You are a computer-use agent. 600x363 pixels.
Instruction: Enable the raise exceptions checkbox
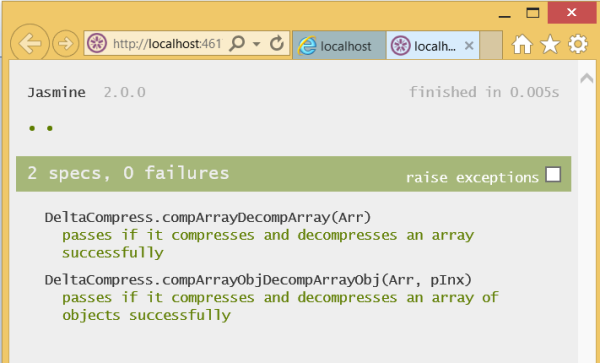point(553,174)
